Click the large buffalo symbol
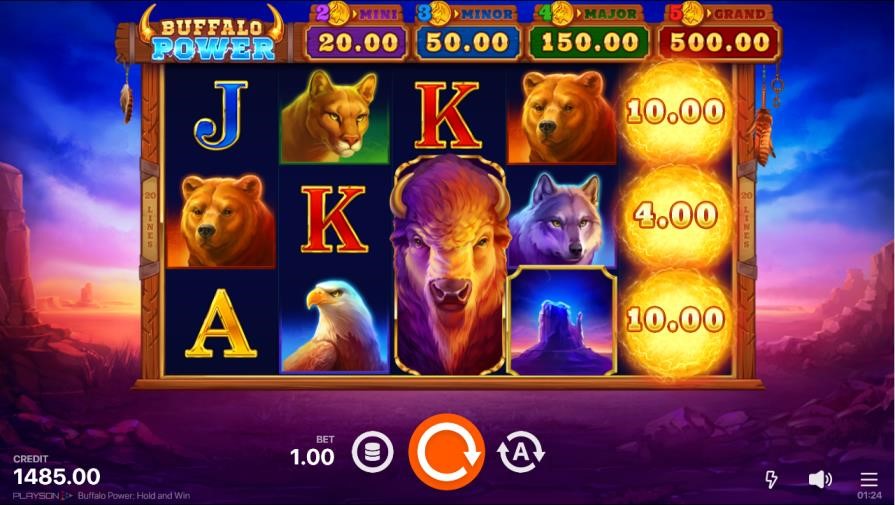The image size is (895, 505). coord(449,265)
